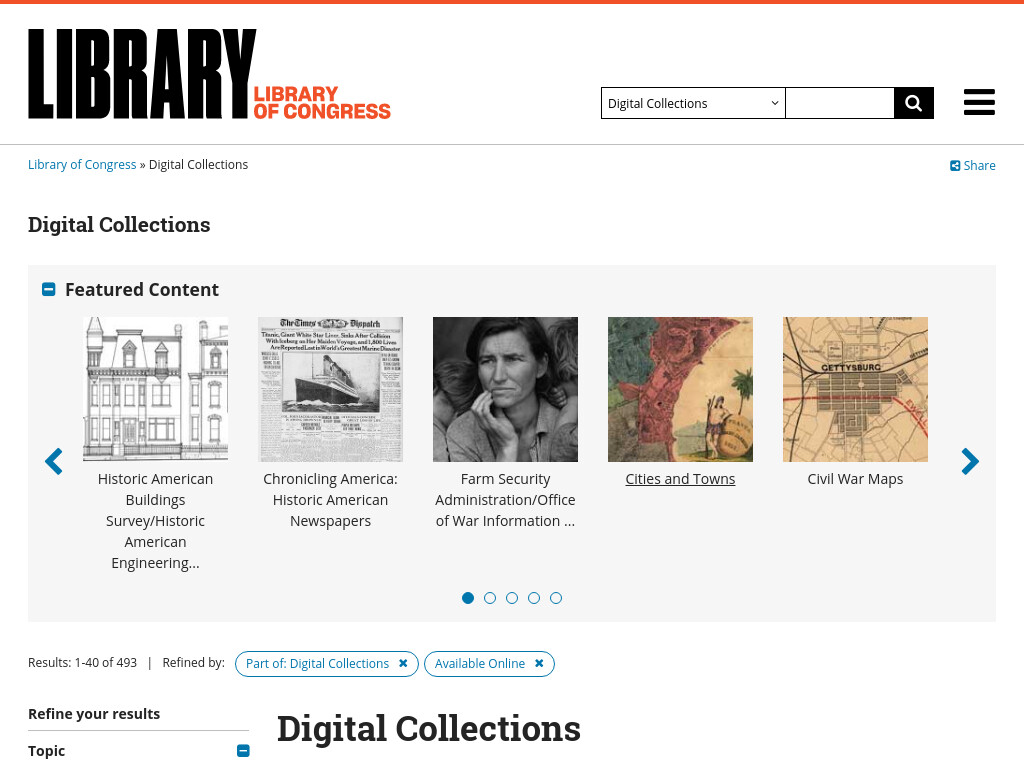Open Library of Congress breadcrumb link

(82, 165)
